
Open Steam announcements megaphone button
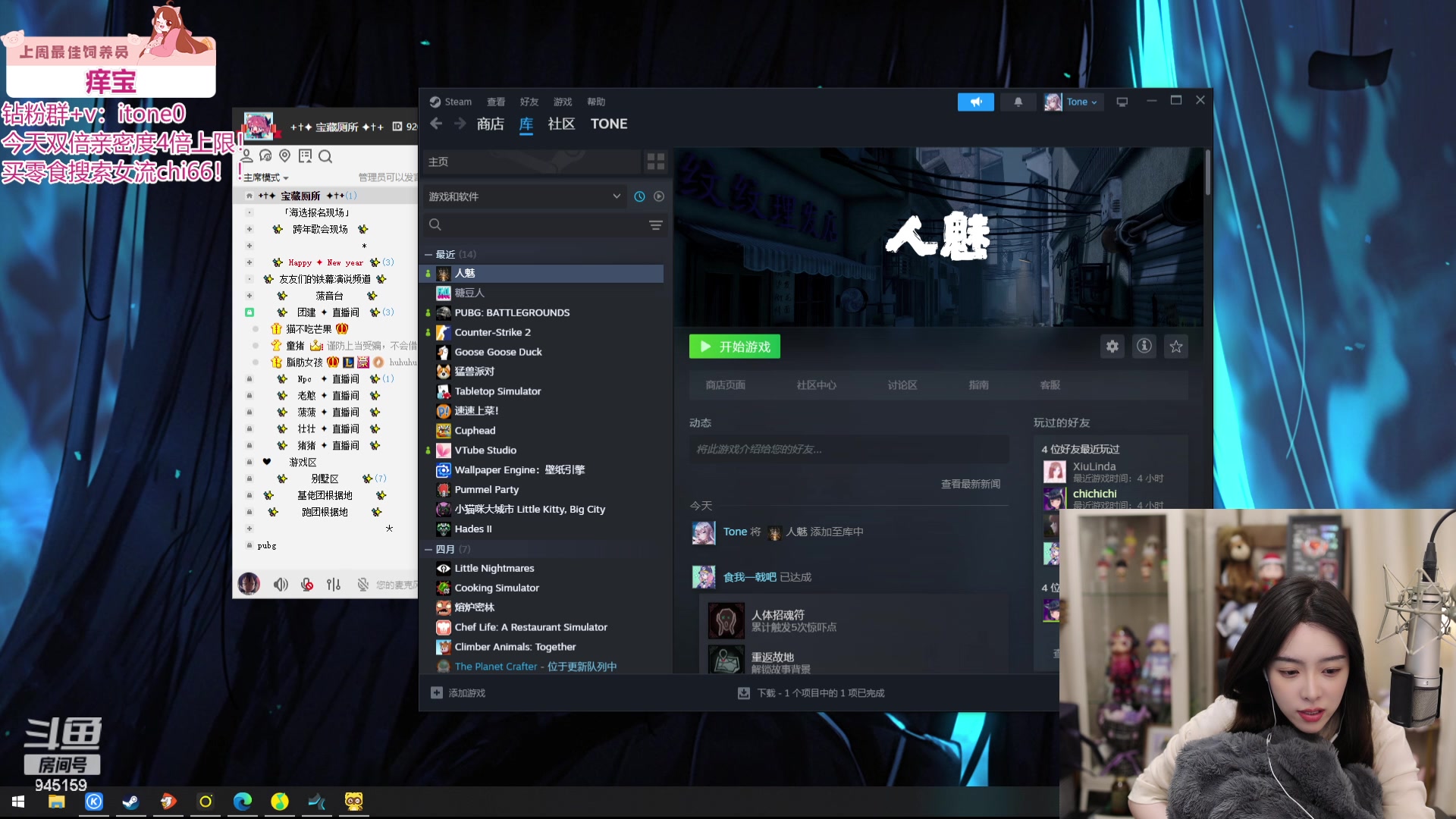(975, 102)
